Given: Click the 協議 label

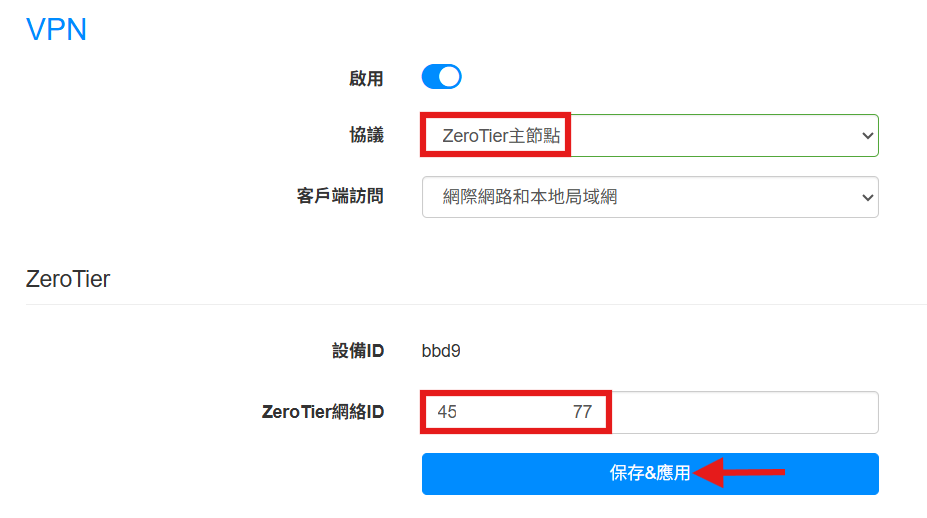Looking at the screenshot, I should (366, 135).
